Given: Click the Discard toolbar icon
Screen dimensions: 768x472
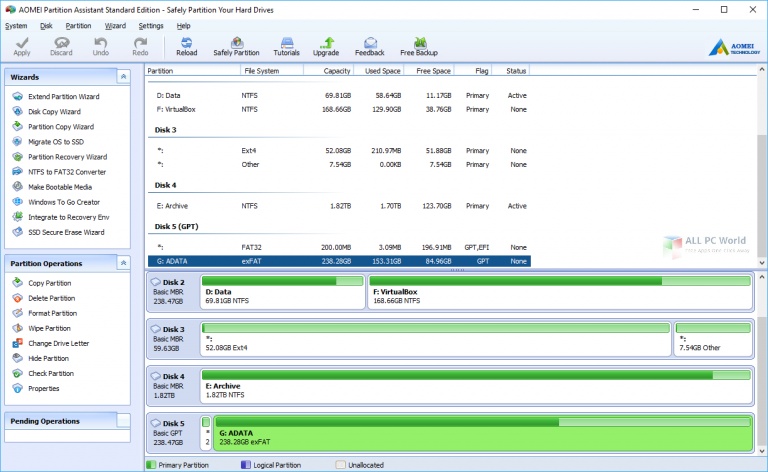Looking at the screenshot, I should tap(61, 47).
